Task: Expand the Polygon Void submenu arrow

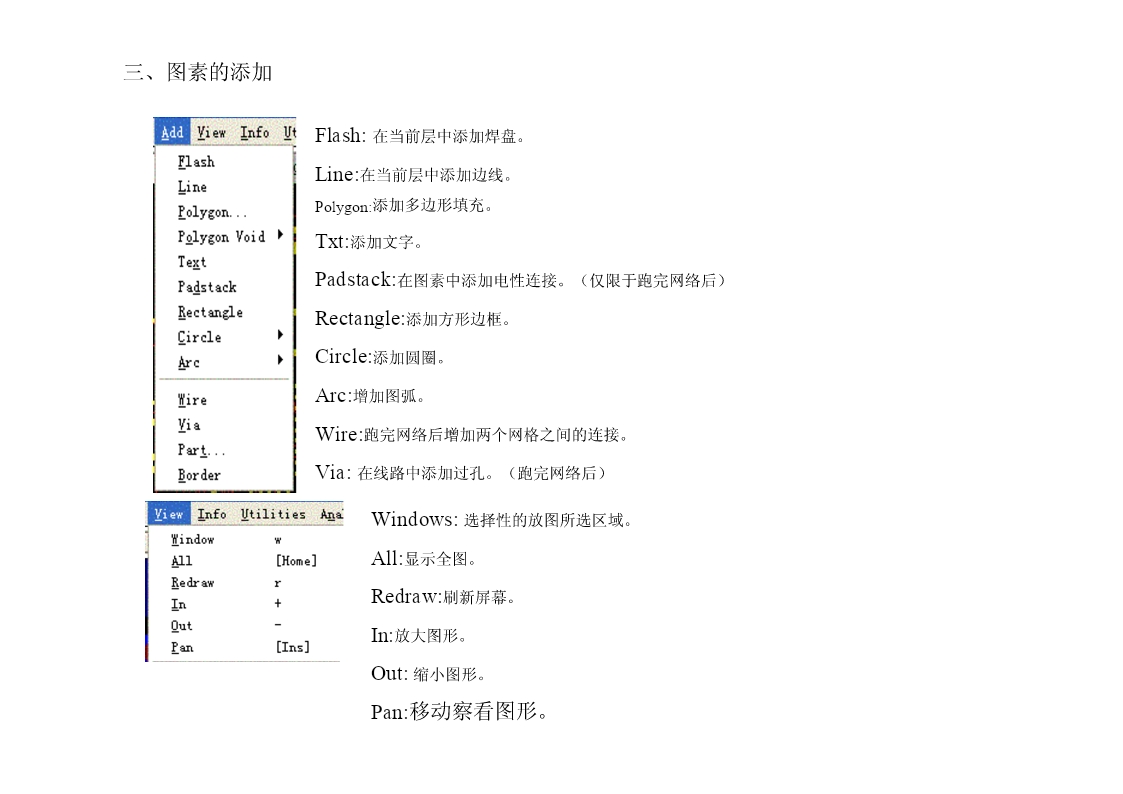Action: (280, 235)
